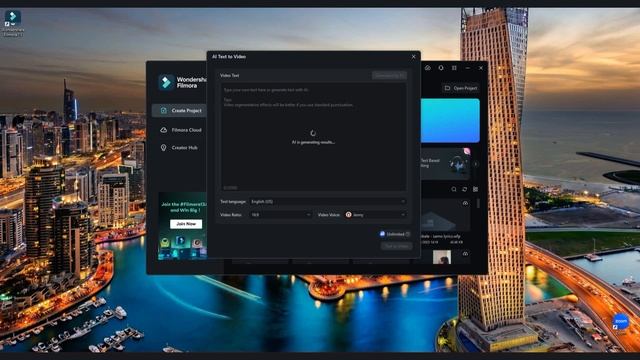The width and height of the screenshot is (640, 360).
Task: Click the refresh icon above recent projects
Action: (x=464, y=189)
